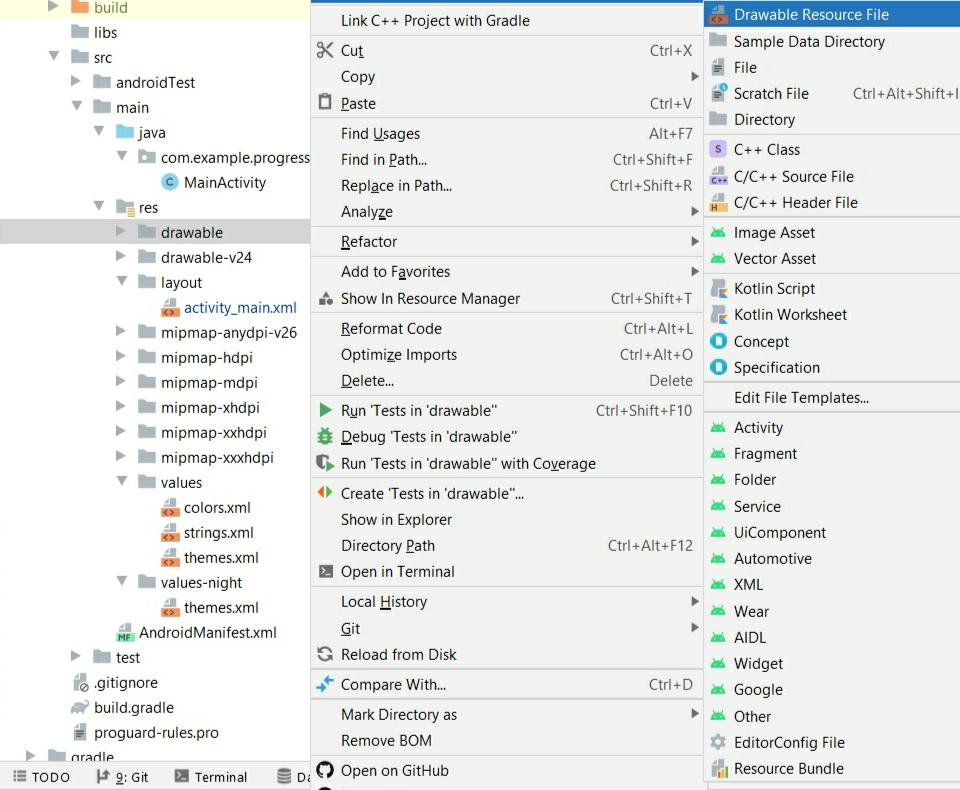960x790 pixels.
Task: Collapse the main folder arrow
Action: coord(77,106)
